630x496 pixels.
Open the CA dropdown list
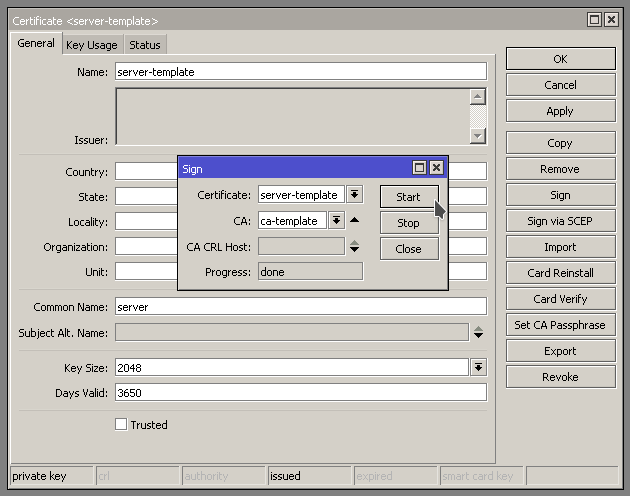point(337,221)
